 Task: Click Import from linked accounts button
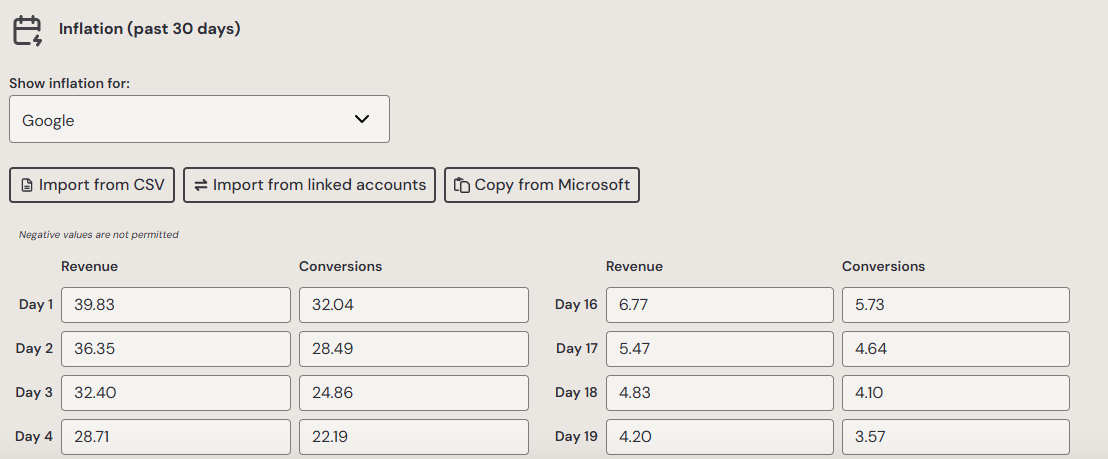click(310, 185)
